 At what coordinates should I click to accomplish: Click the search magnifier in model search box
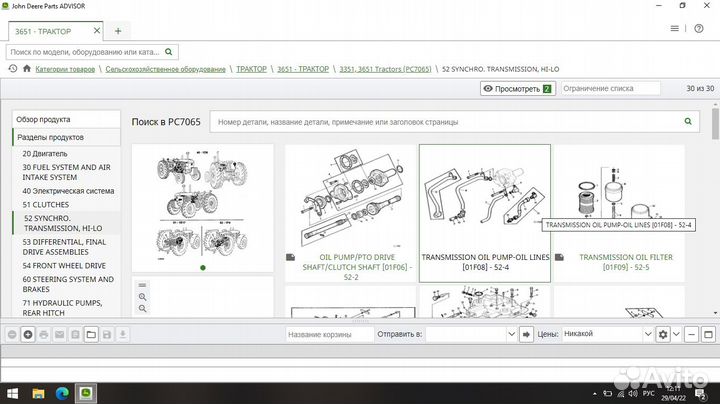[x=169, y=51]
